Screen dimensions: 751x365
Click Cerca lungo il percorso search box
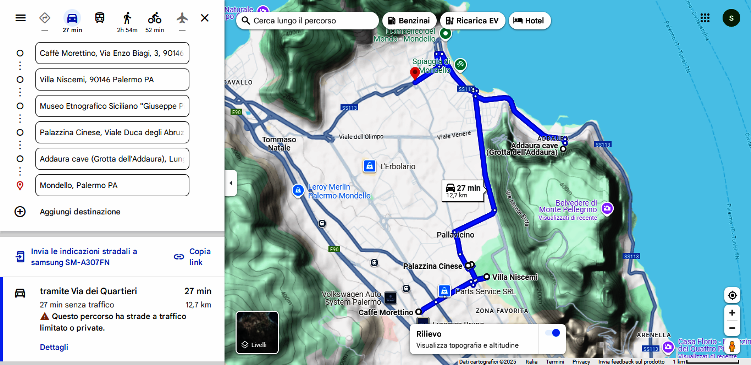tap(307, 21)
